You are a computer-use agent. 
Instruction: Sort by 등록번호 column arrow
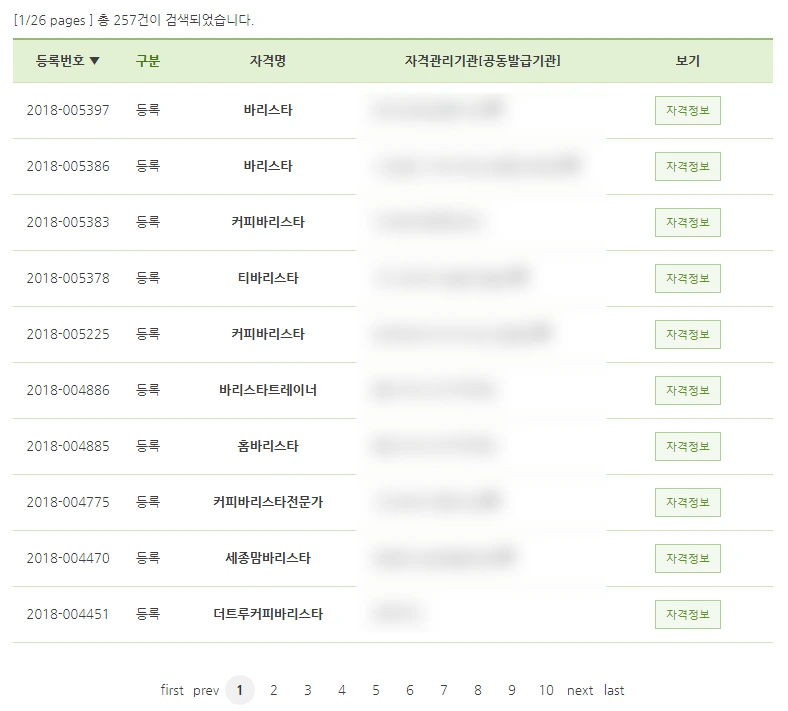94,61
